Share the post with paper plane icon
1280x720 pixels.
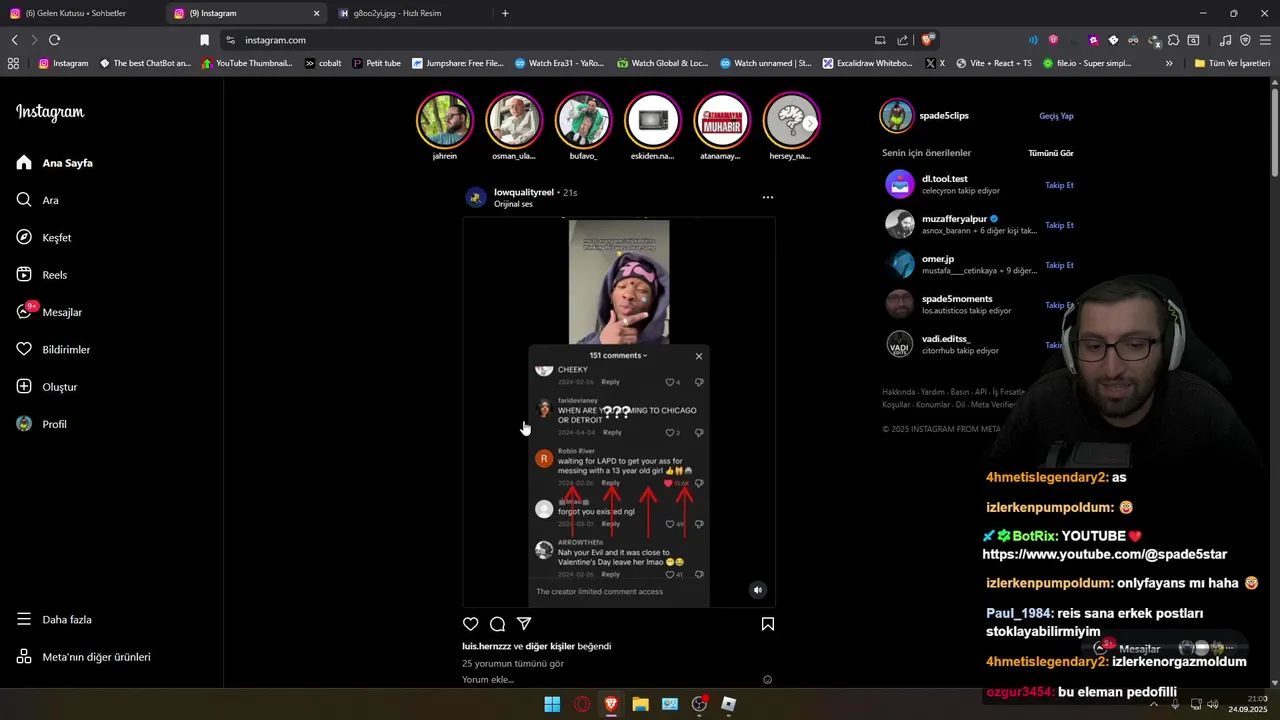point(524,624)
